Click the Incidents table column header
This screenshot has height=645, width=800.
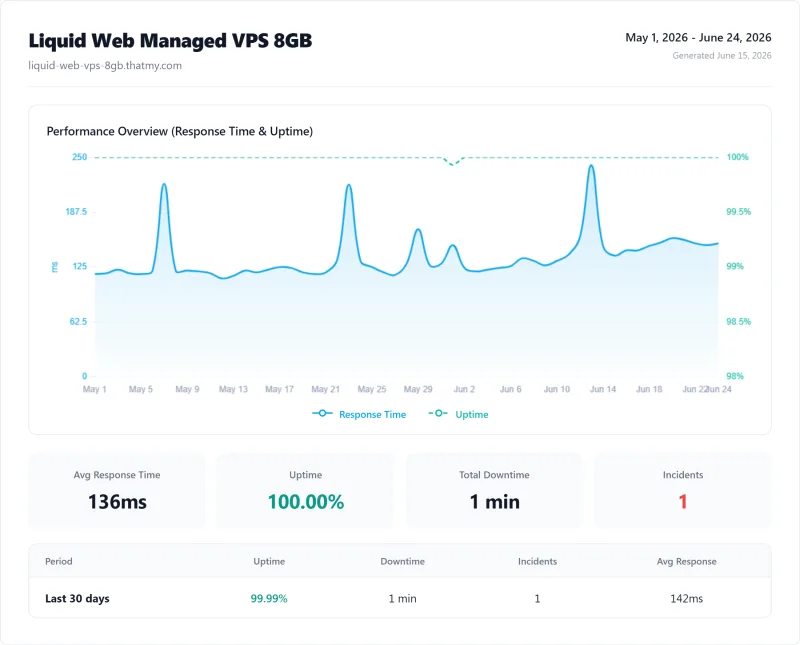537,561
